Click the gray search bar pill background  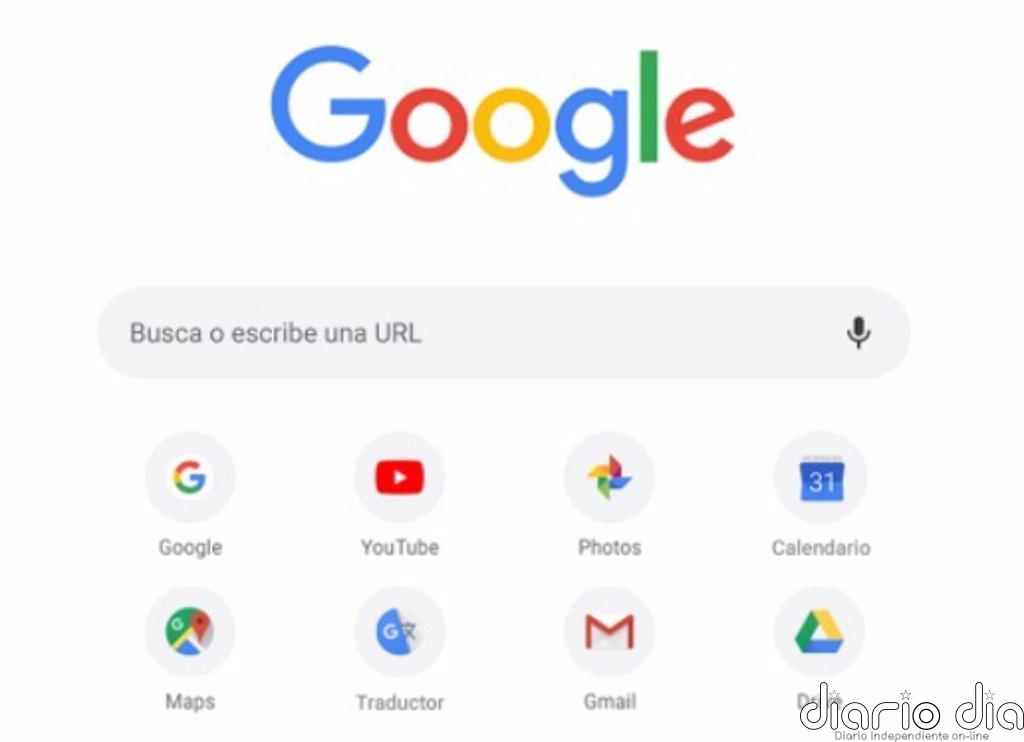504,332
